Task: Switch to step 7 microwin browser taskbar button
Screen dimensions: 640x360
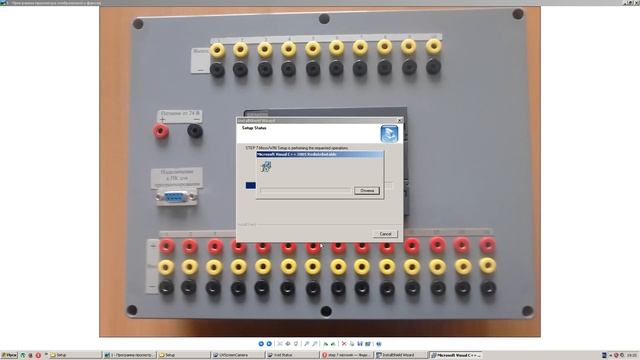Action: click(x=346, y=355)
